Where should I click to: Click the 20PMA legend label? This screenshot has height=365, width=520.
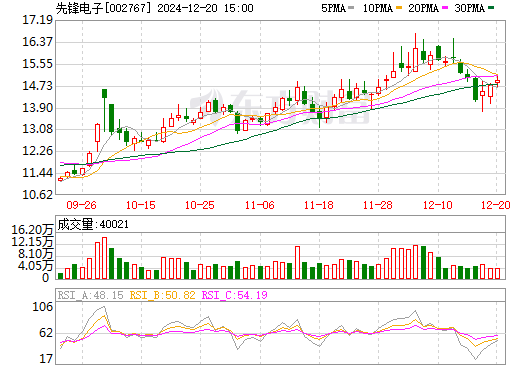[x=423, y=8]
